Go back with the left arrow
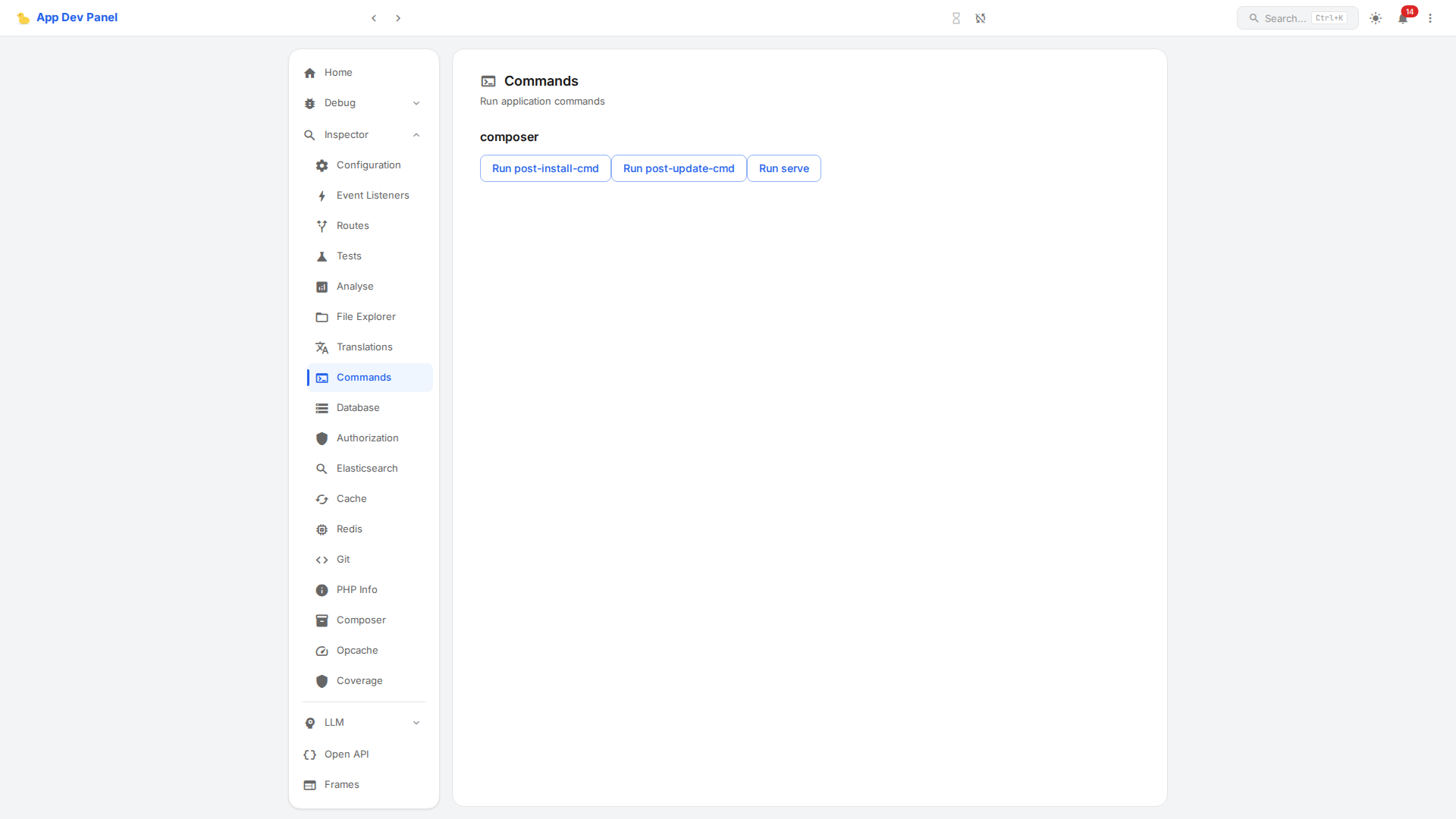Viewport: 1456px width, 819px height. click(x=374, y=18)
